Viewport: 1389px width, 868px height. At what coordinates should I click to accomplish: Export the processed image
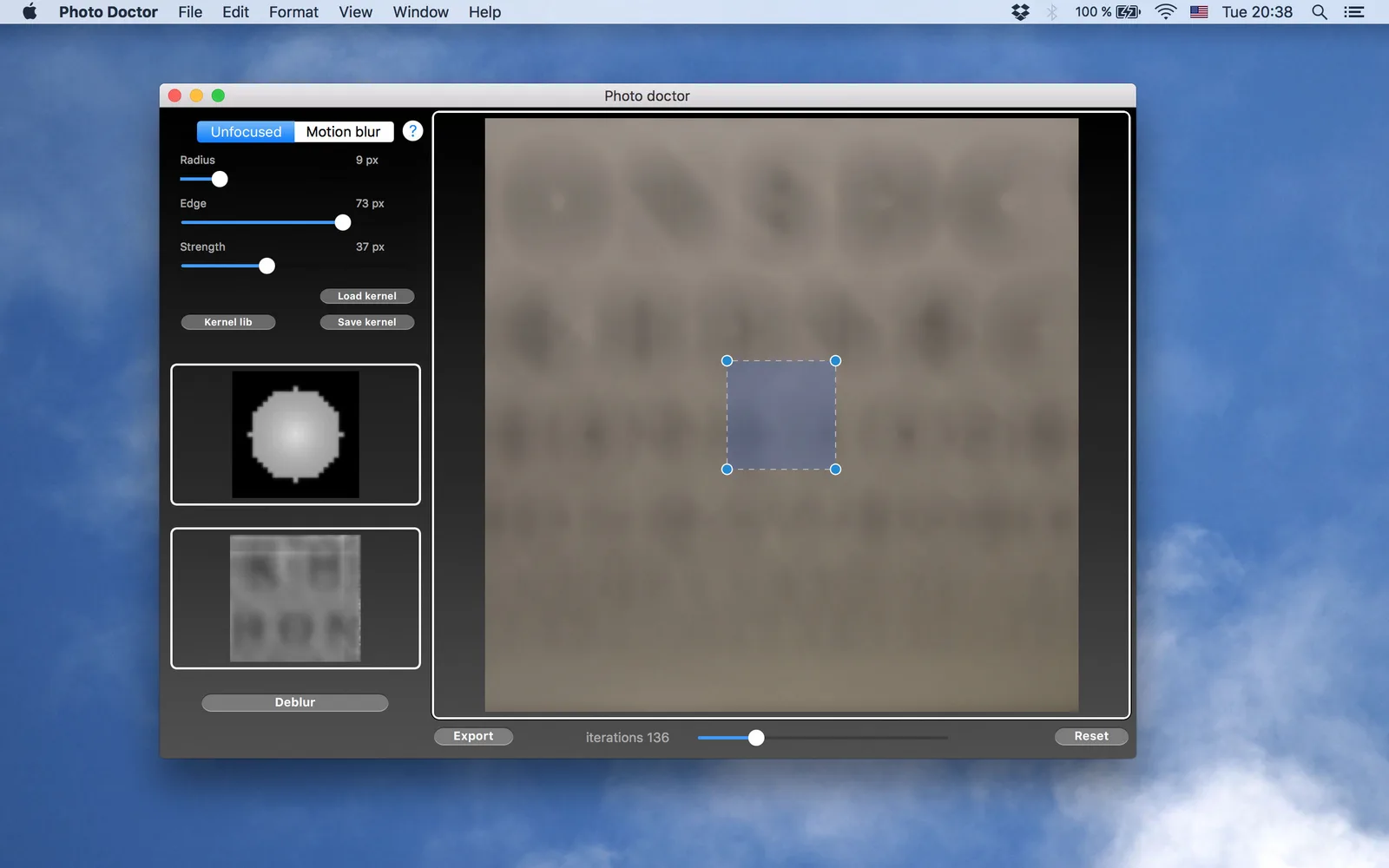[473, 736]
